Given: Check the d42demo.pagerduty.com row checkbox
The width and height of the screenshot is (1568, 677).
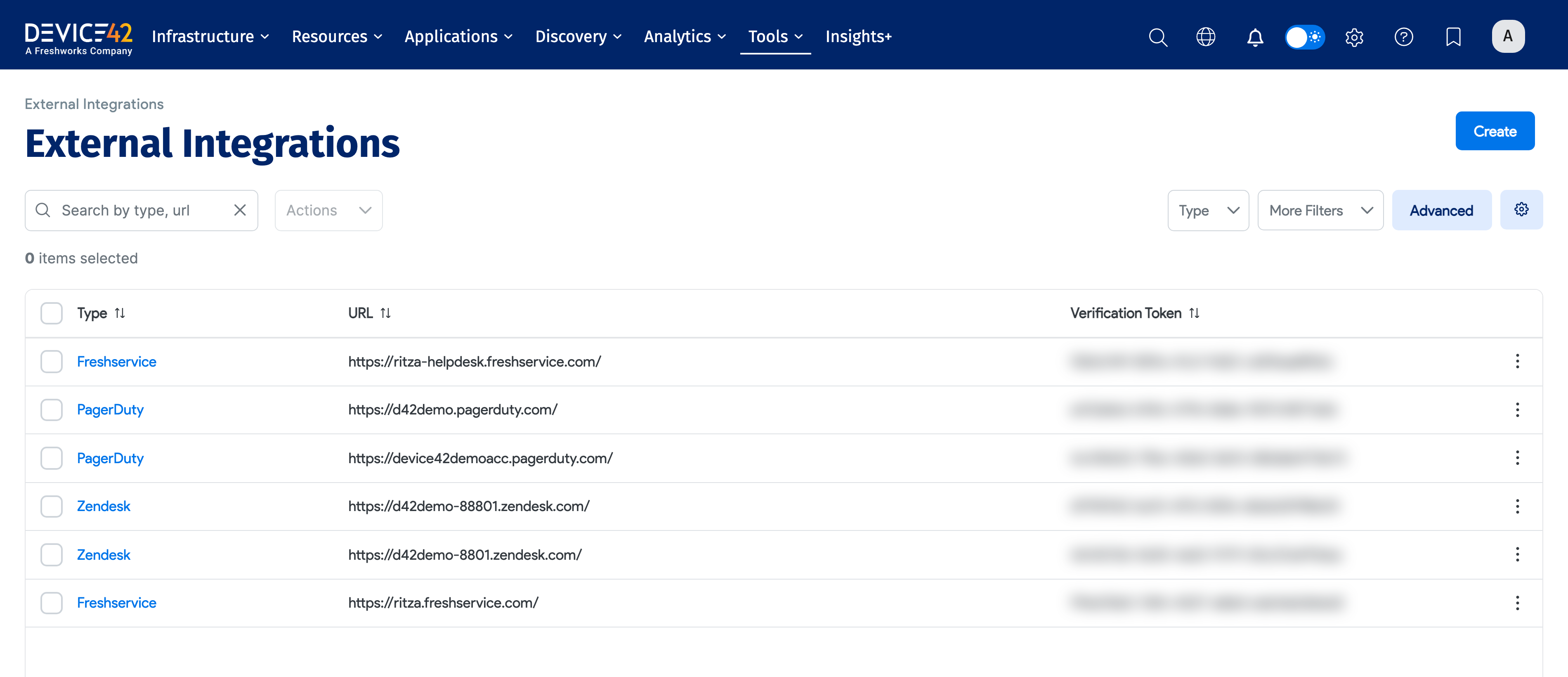Looking at the screenshot, I should click(52, 410).
